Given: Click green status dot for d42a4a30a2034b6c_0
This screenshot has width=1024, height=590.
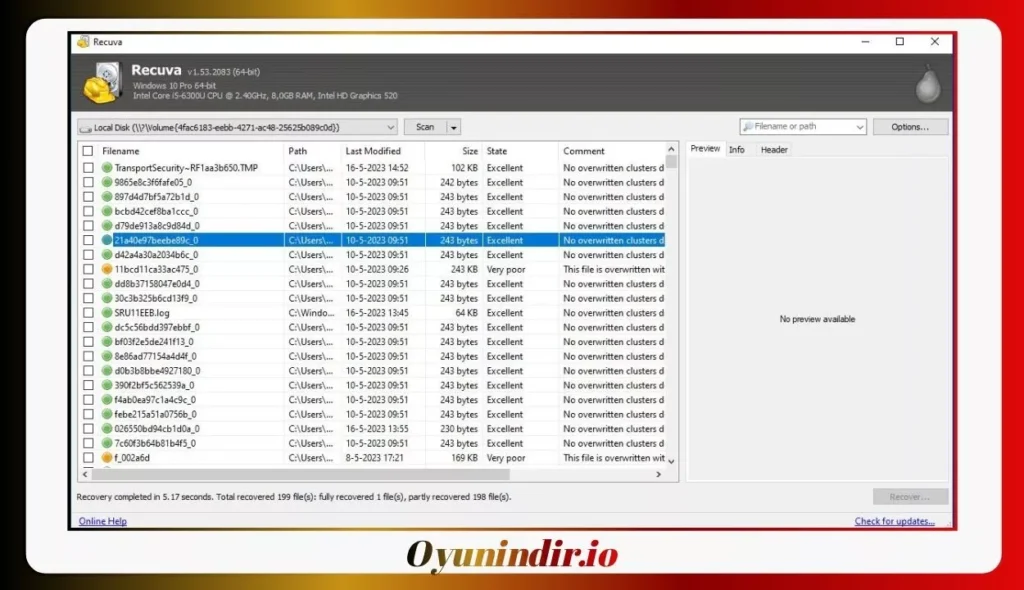Looking at the screenshot, I should coord(107,255).
